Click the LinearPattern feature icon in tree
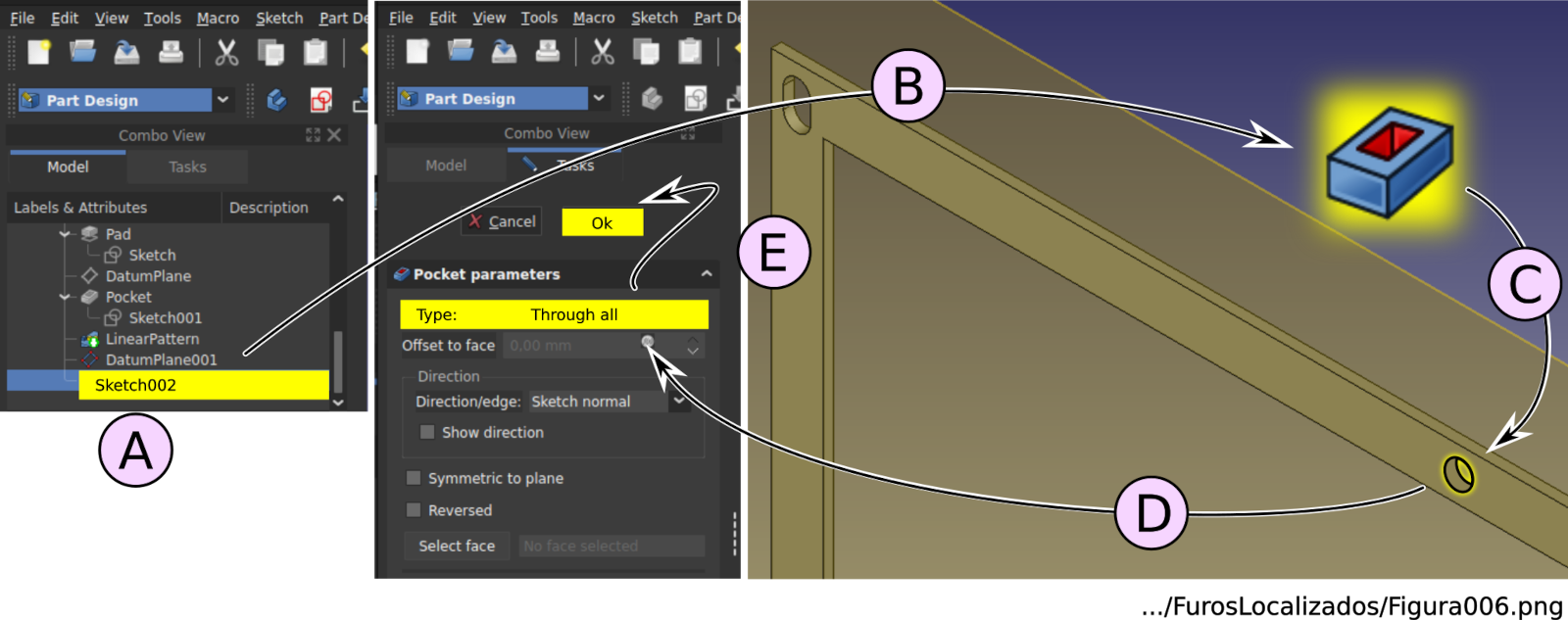Viewport: 1568px width, 620px height. click(90, 339)
